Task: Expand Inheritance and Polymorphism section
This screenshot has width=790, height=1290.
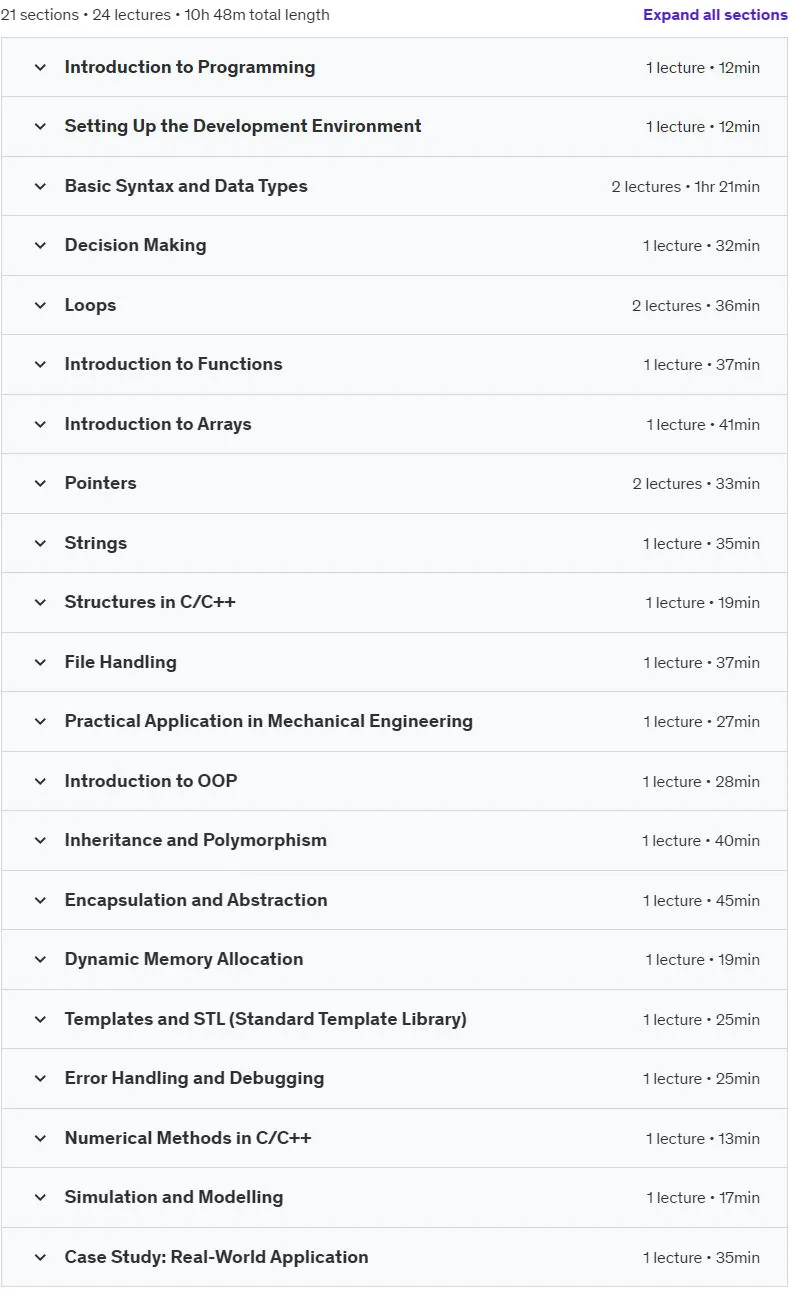Action: coord(394,841)
